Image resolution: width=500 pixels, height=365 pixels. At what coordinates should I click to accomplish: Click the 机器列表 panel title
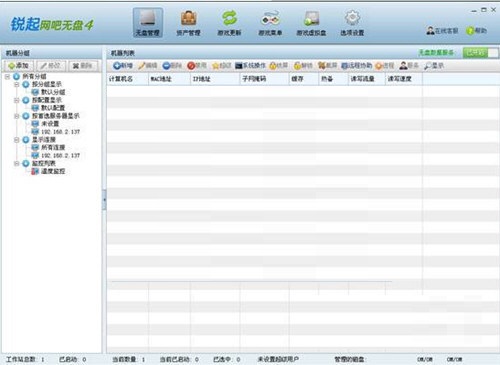pos(123,53)
